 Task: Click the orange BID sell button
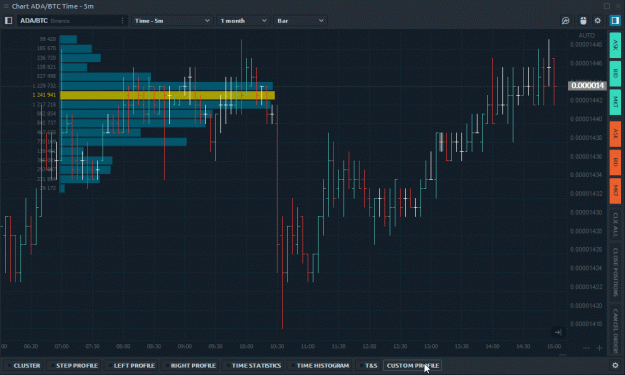tap(615, 162)
